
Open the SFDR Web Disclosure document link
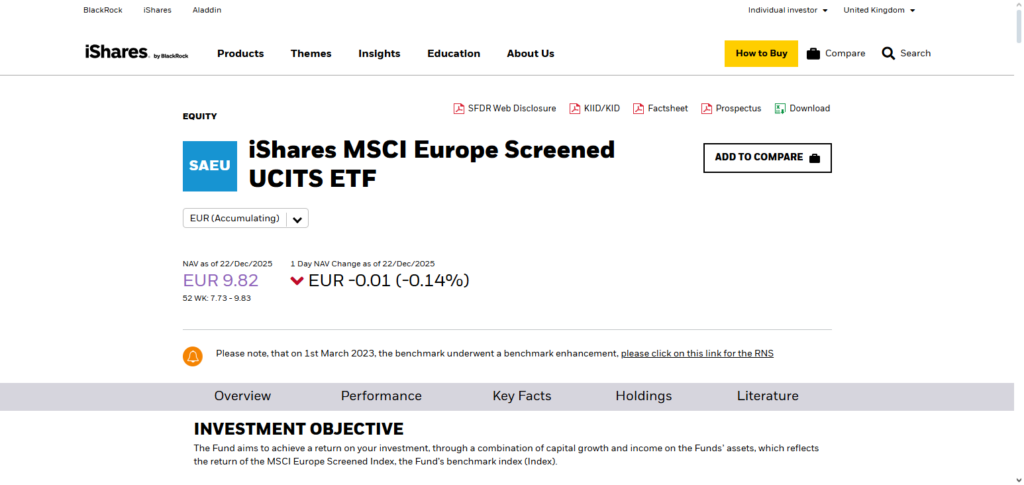pyautogui.click(x=512, y=108)
